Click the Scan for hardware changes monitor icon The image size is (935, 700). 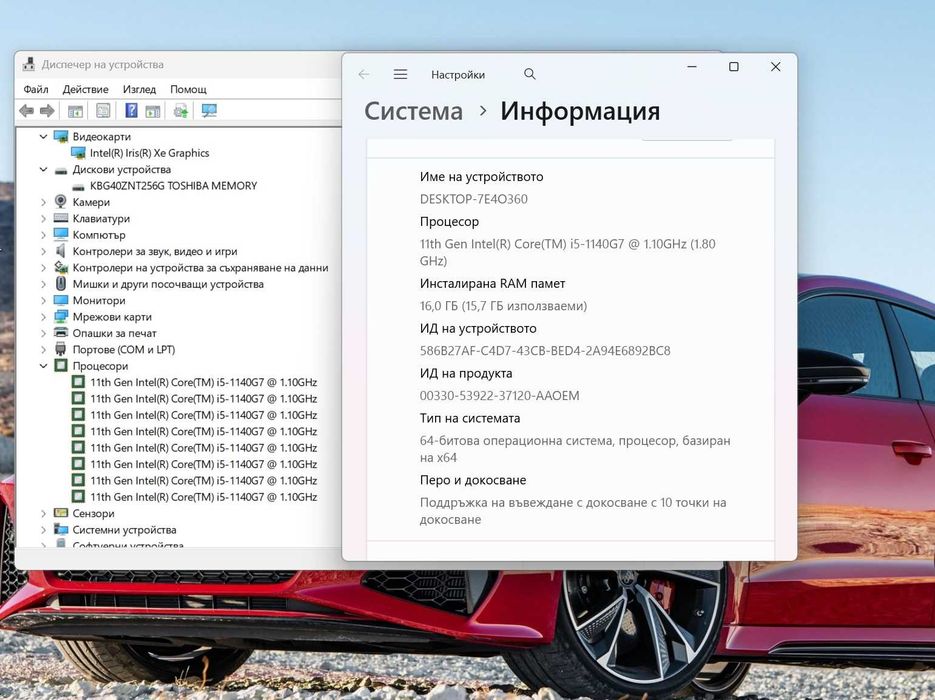[209, 110]
